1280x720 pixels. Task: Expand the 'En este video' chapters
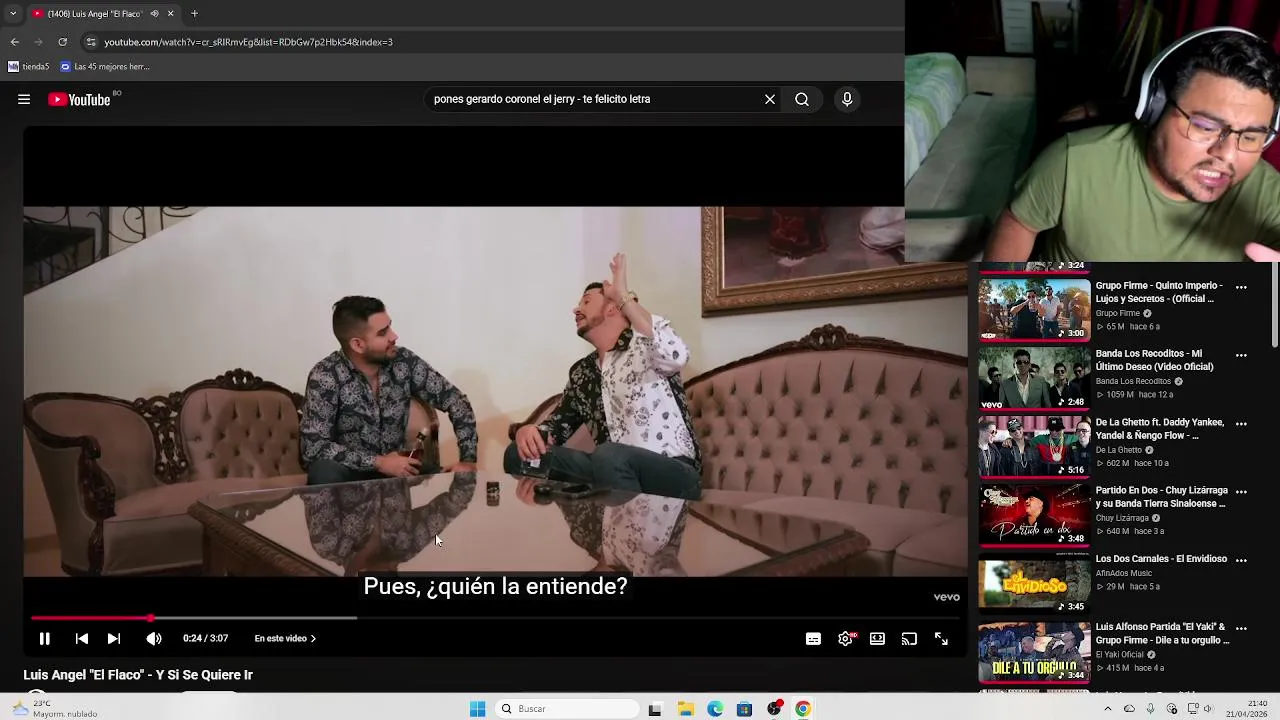pos(285,638)
